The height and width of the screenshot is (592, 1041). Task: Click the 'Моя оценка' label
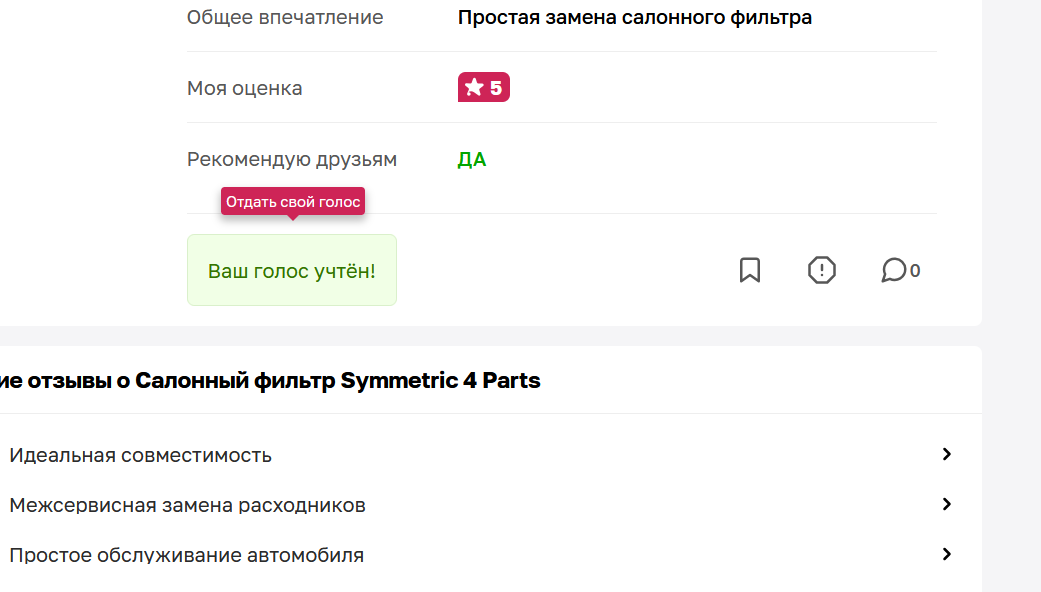pos(244,88)
